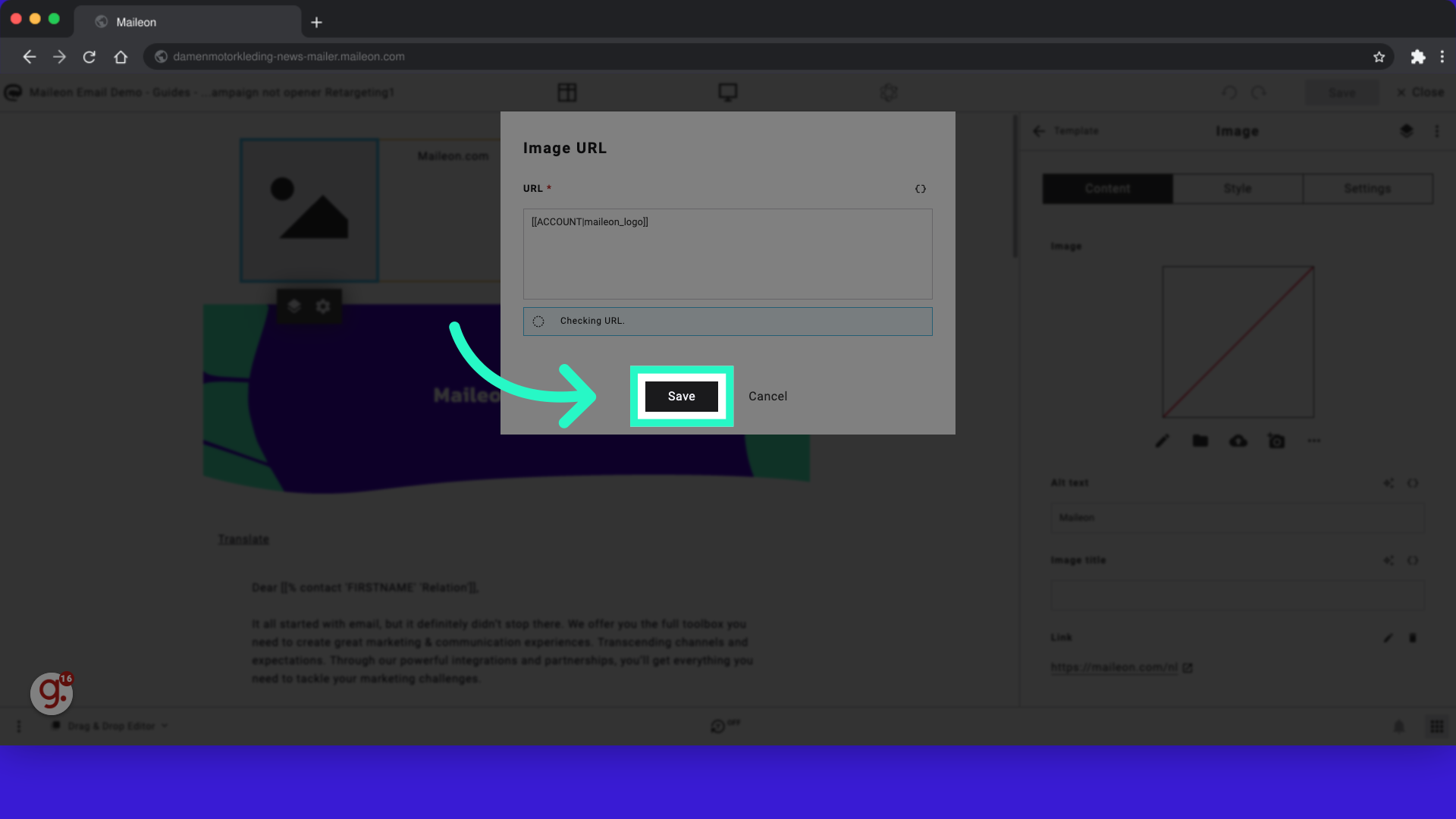Open bottom-left three-dot menu
The height and width of the screenshot is (819, 1456).
(19, 726)
